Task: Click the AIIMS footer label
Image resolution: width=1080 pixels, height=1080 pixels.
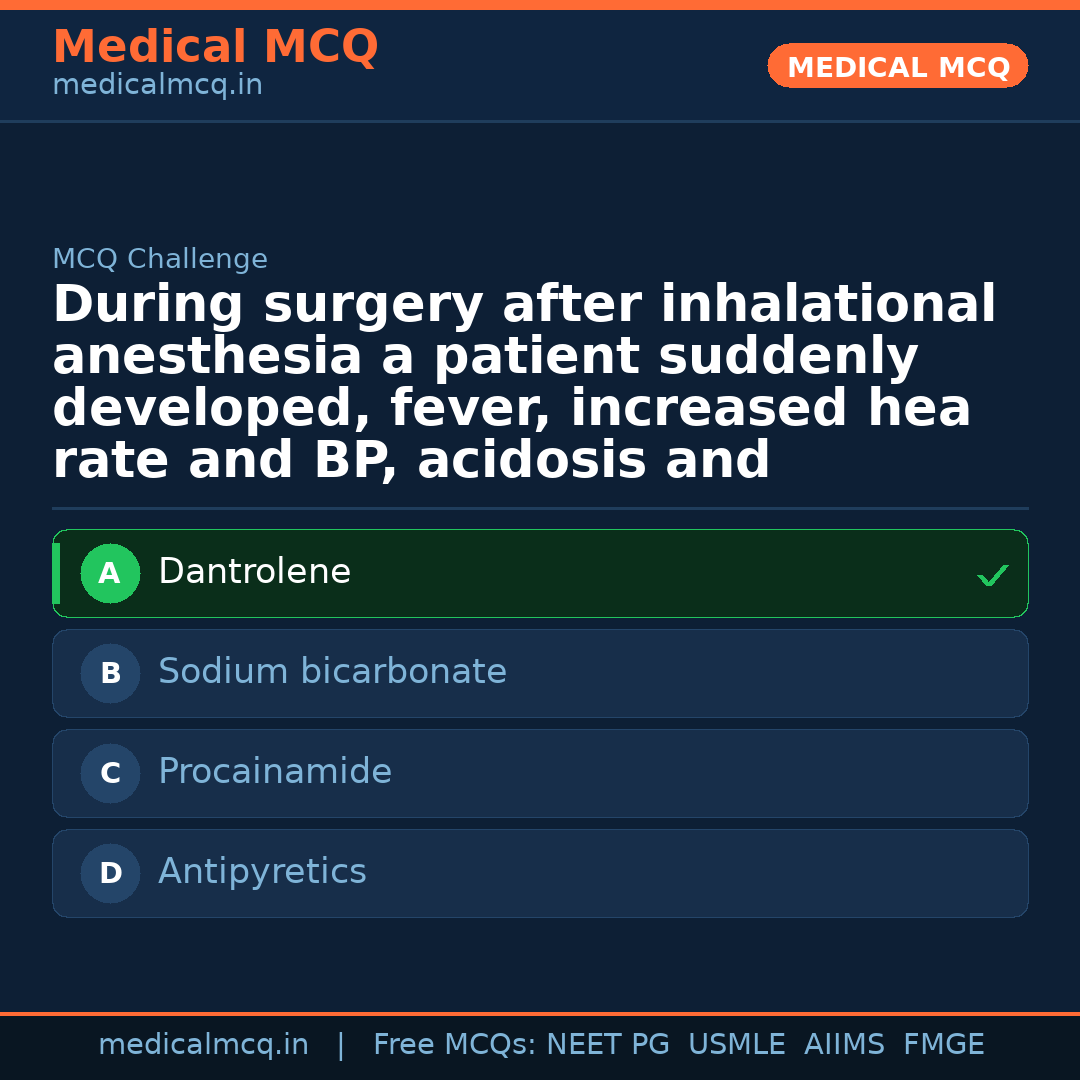Action: 844,1045
